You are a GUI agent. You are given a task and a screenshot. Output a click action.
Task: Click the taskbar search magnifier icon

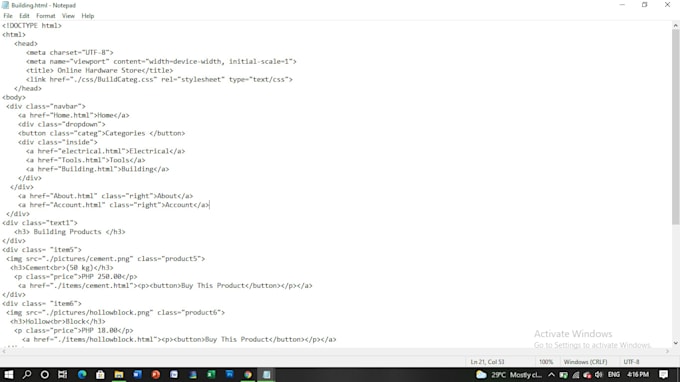(x=27, y=375)
